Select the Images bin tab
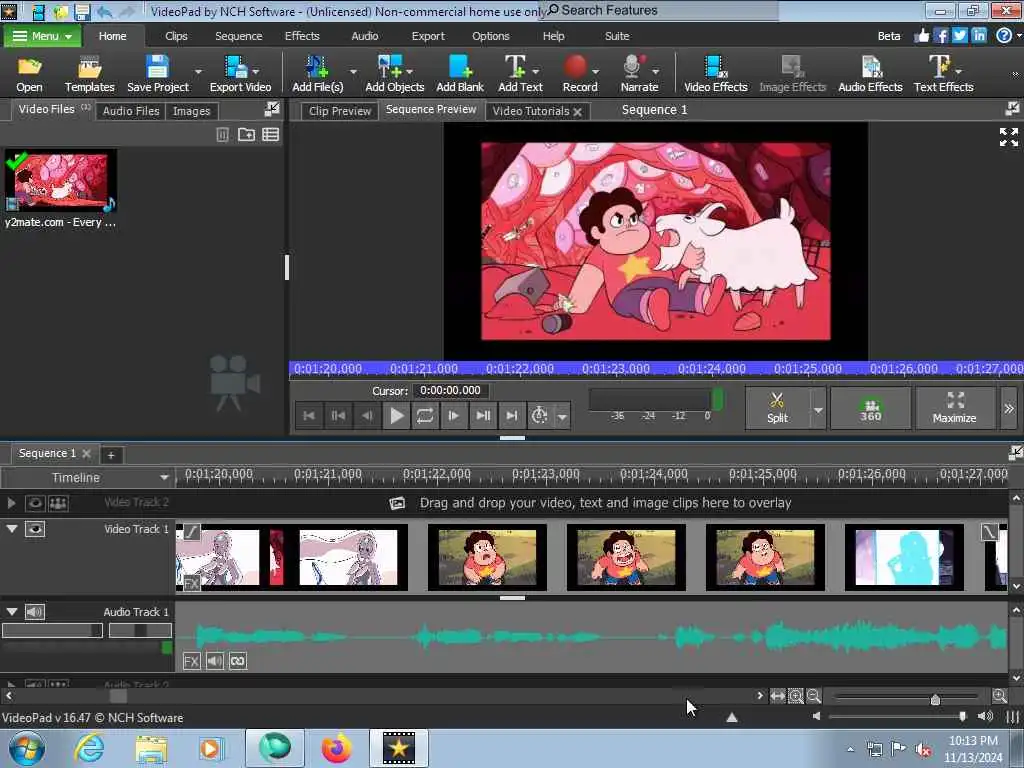This screenshot has height=768, width=1024. coord(191,111)
